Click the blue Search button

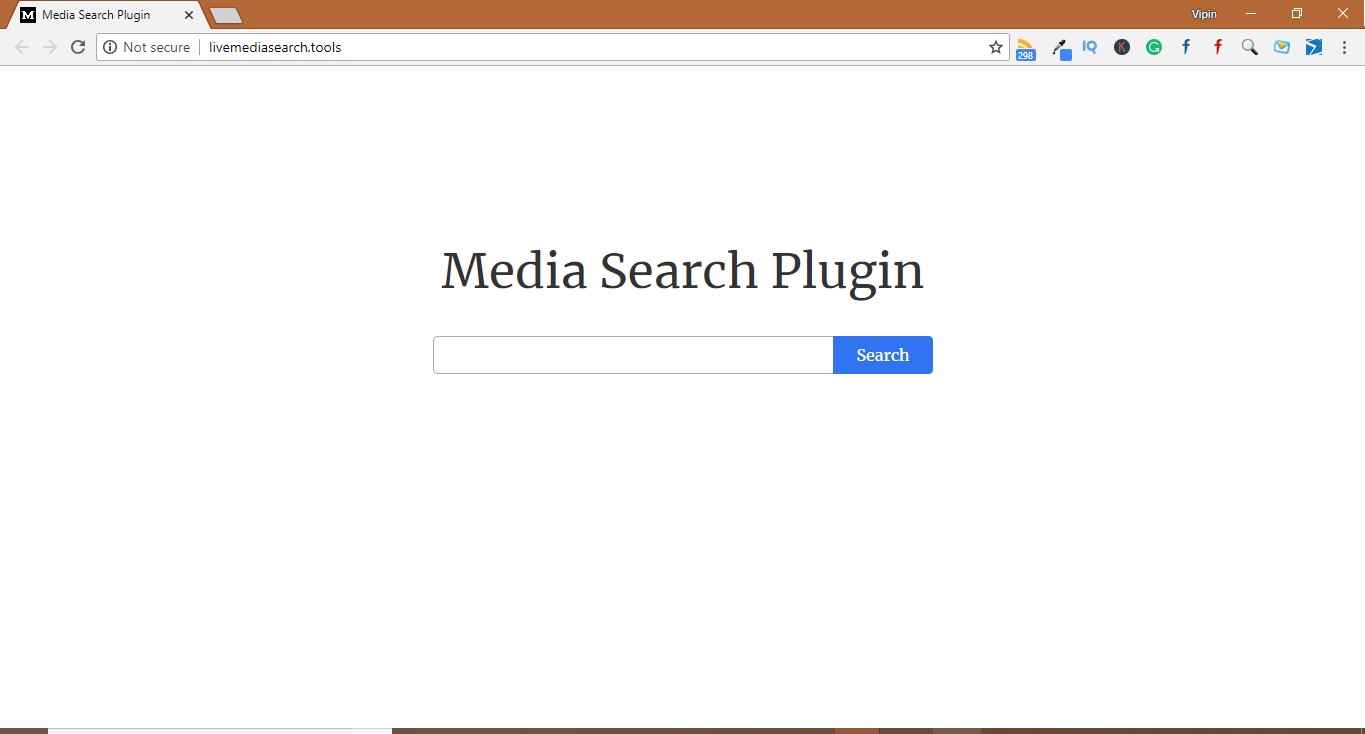coord(882,355)
